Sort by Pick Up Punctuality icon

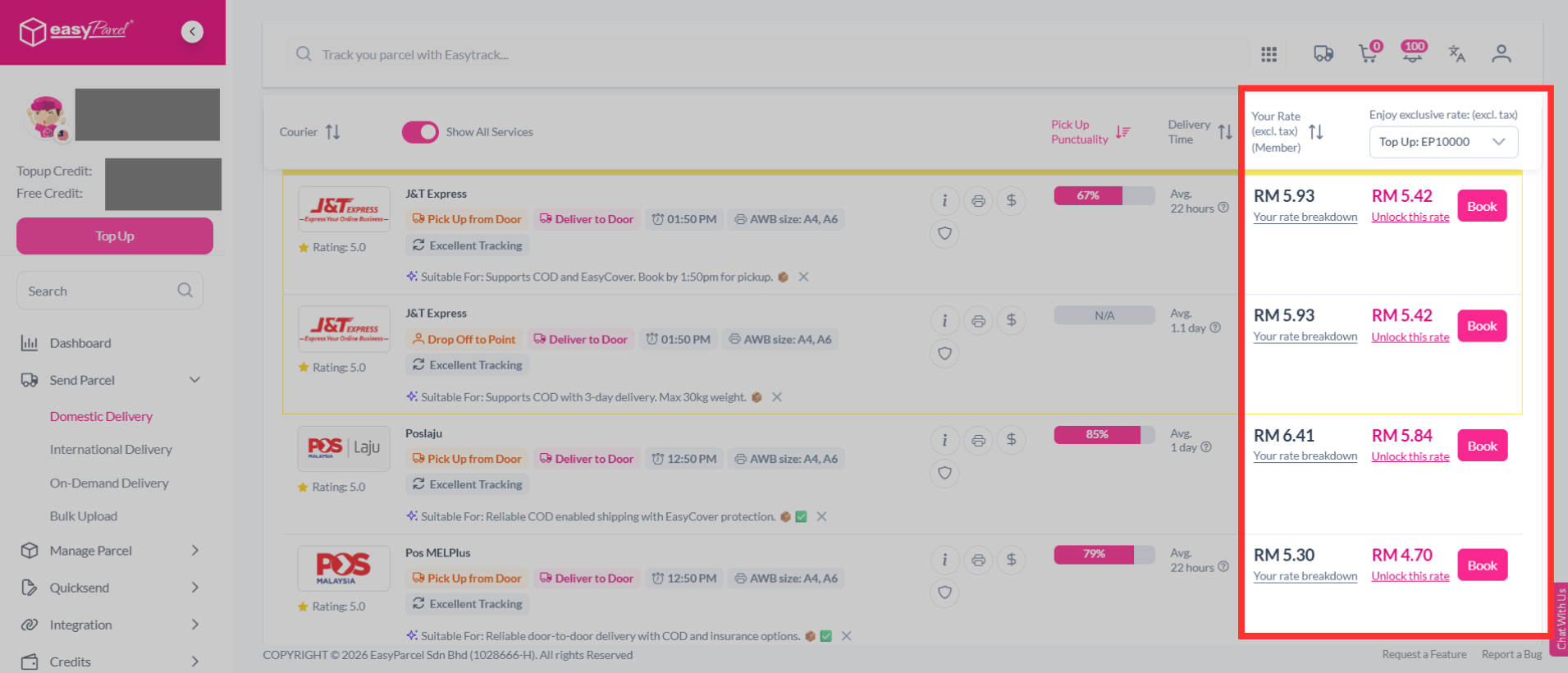pos(1123,132)
